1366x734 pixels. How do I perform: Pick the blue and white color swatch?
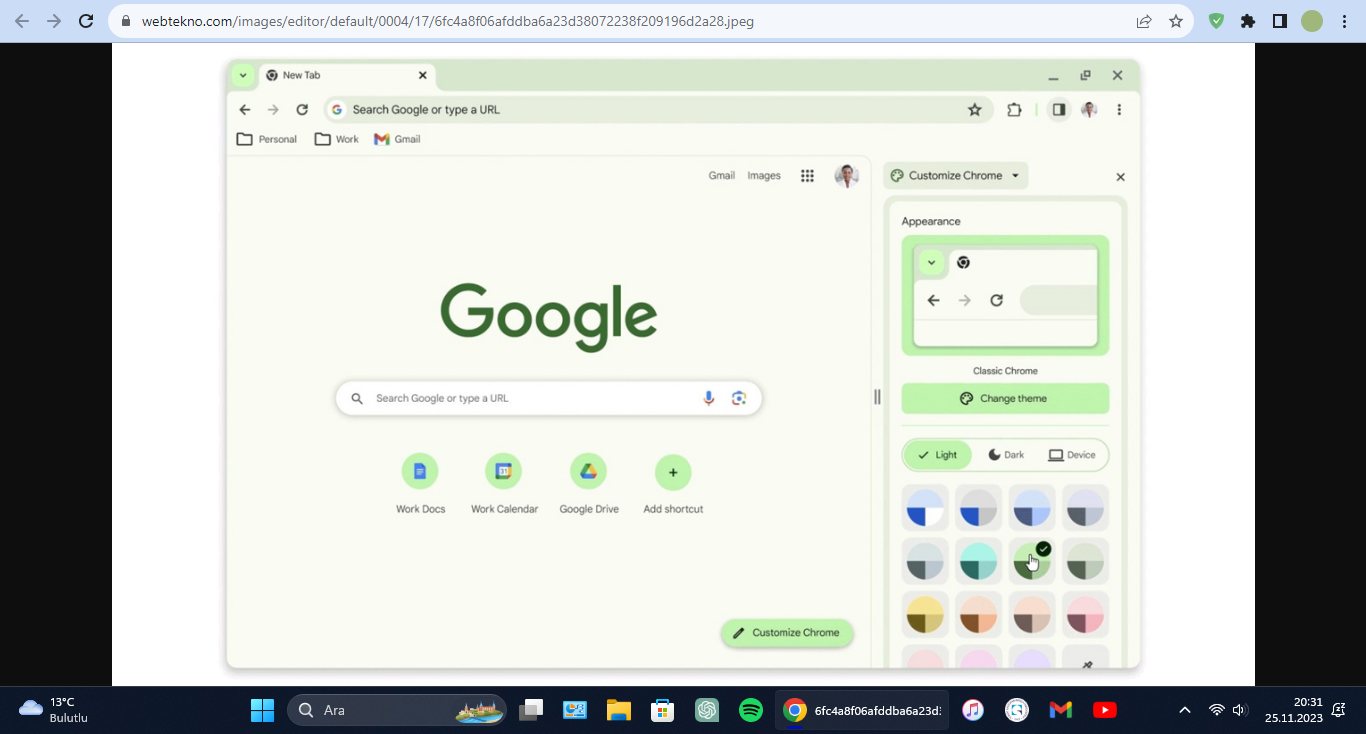pos(926,508)
